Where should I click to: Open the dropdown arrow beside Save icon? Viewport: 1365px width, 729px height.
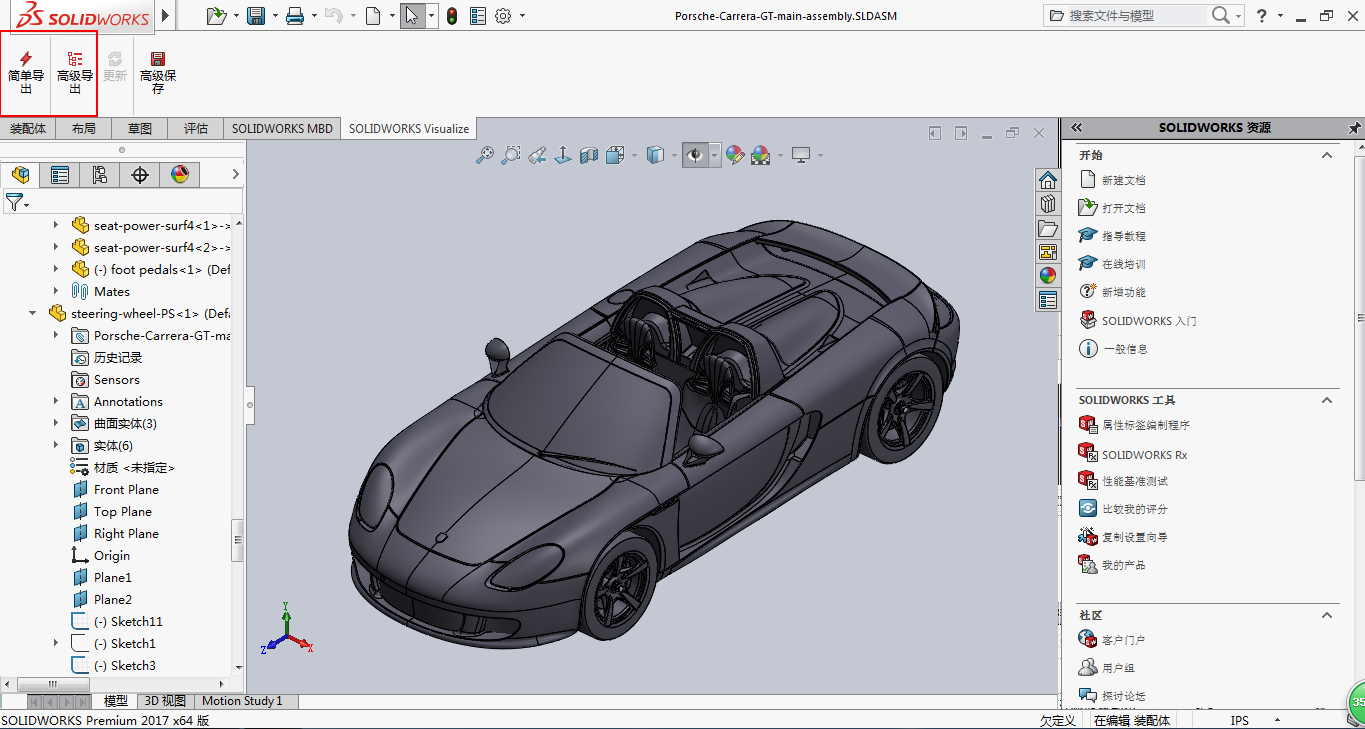click(276, 16)
